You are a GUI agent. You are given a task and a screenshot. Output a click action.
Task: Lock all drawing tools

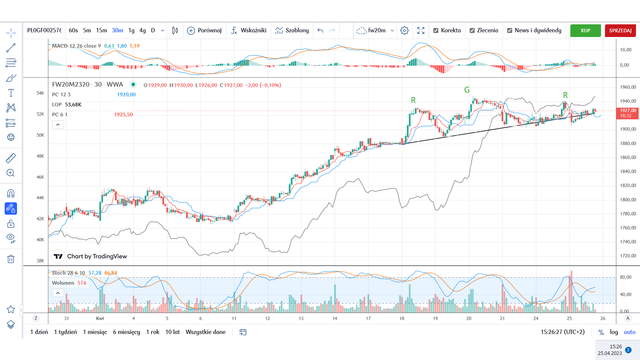click(x=11, y=224)
